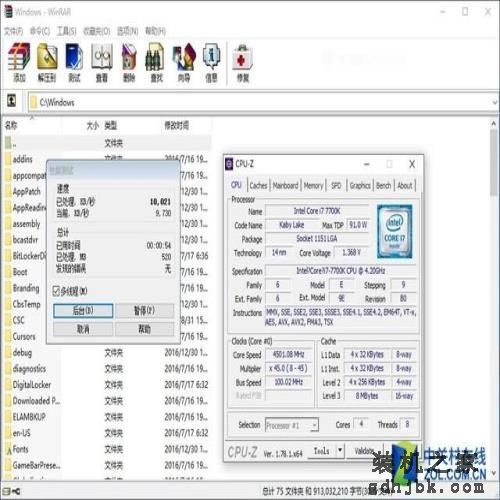Select the Cursors folder row
Screen dimensions: 500x500
tap(24, 337)
